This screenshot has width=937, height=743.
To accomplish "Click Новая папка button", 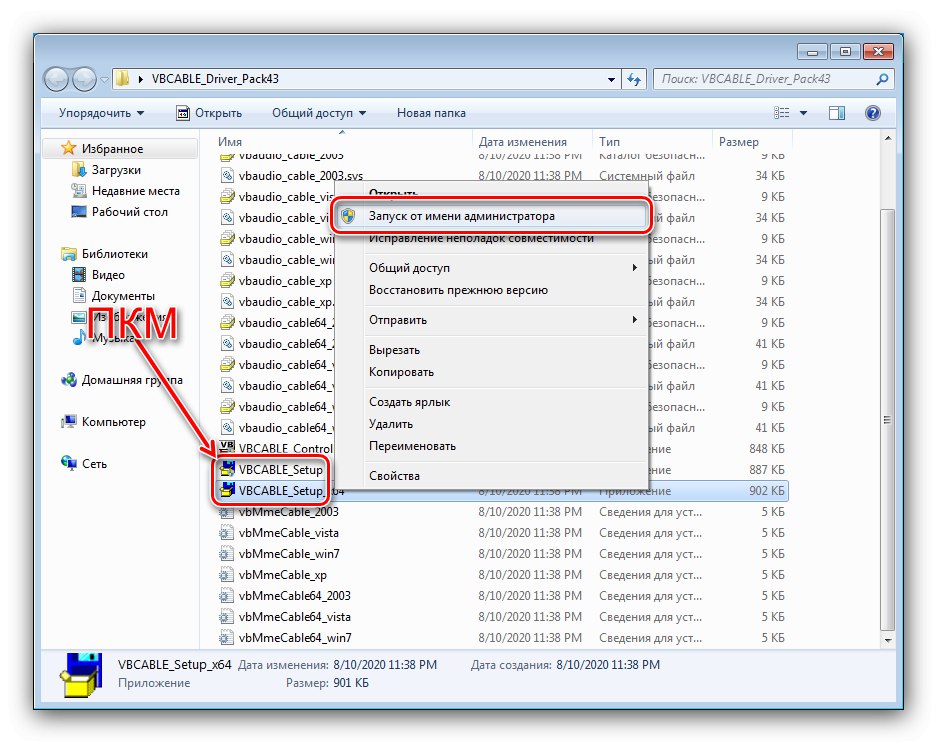I will (431, 113).
